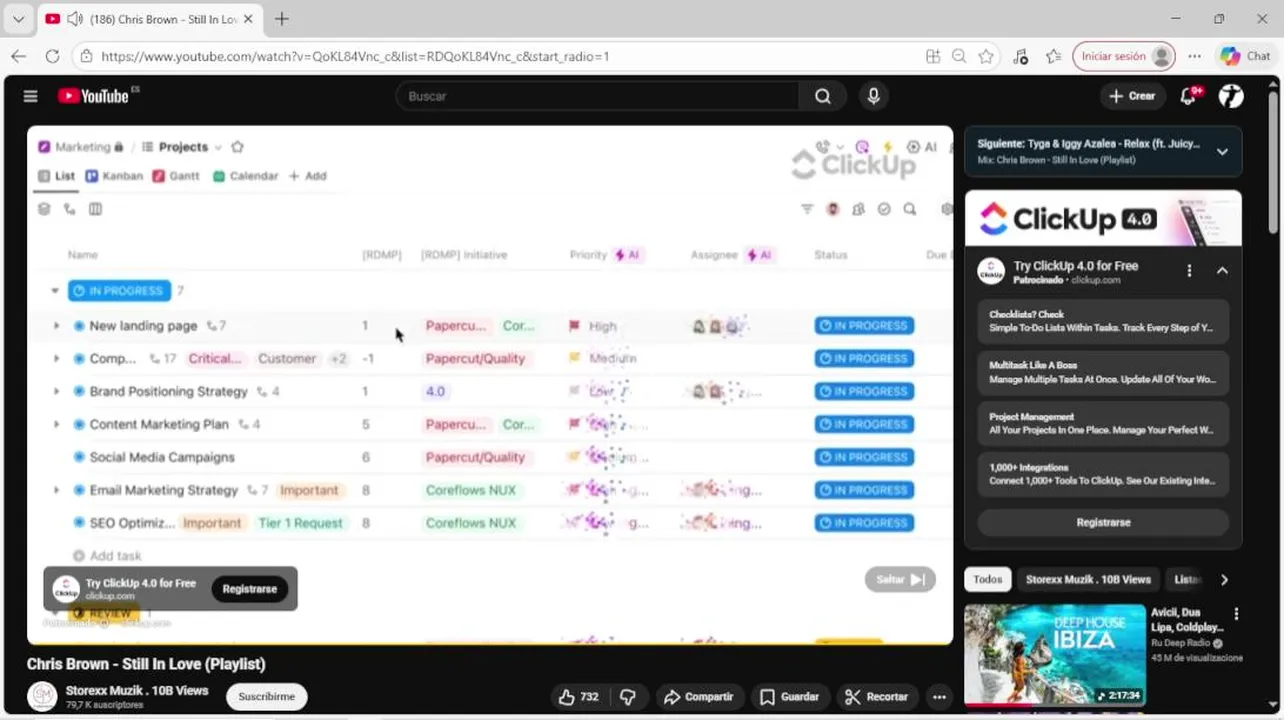Image resolution: width=1284 pixels, height=720 pixels.
Task: Open the zoom icon in address bar
Action: tap(959, 56)
